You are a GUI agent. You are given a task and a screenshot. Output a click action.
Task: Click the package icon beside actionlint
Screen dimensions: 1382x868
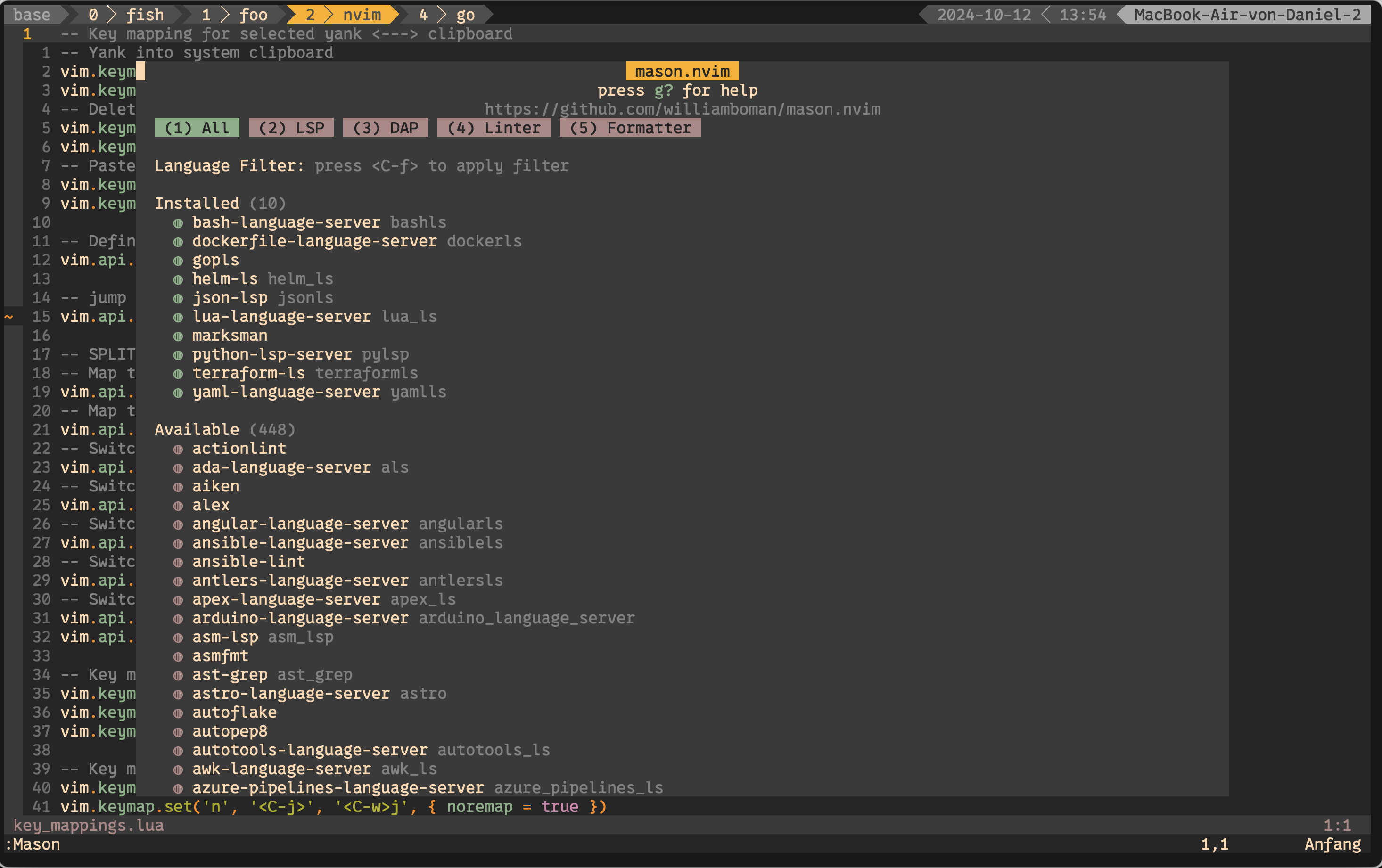178,449
